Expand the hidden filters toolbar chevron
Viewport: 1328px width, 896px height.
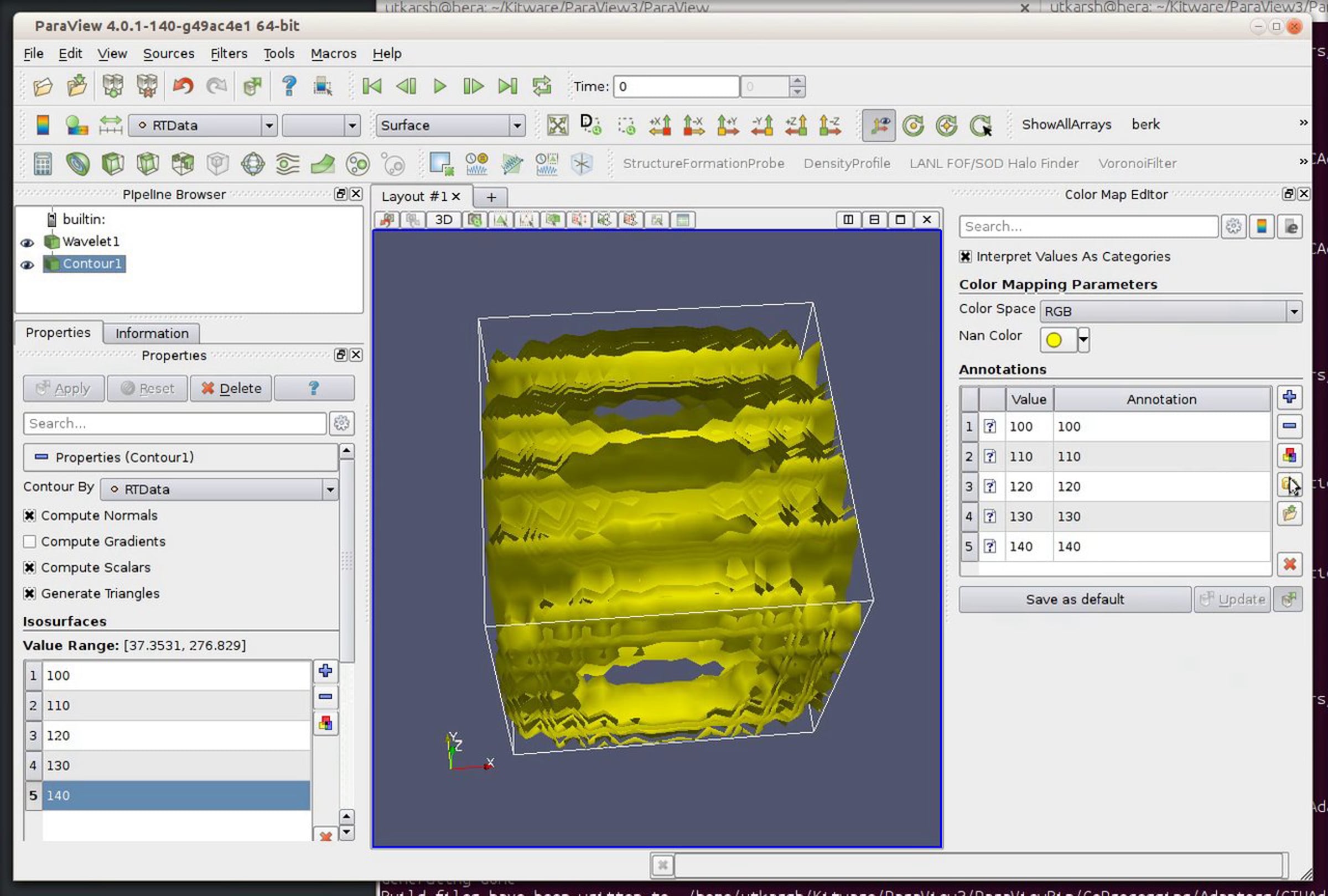click(x=1303, y=162)
